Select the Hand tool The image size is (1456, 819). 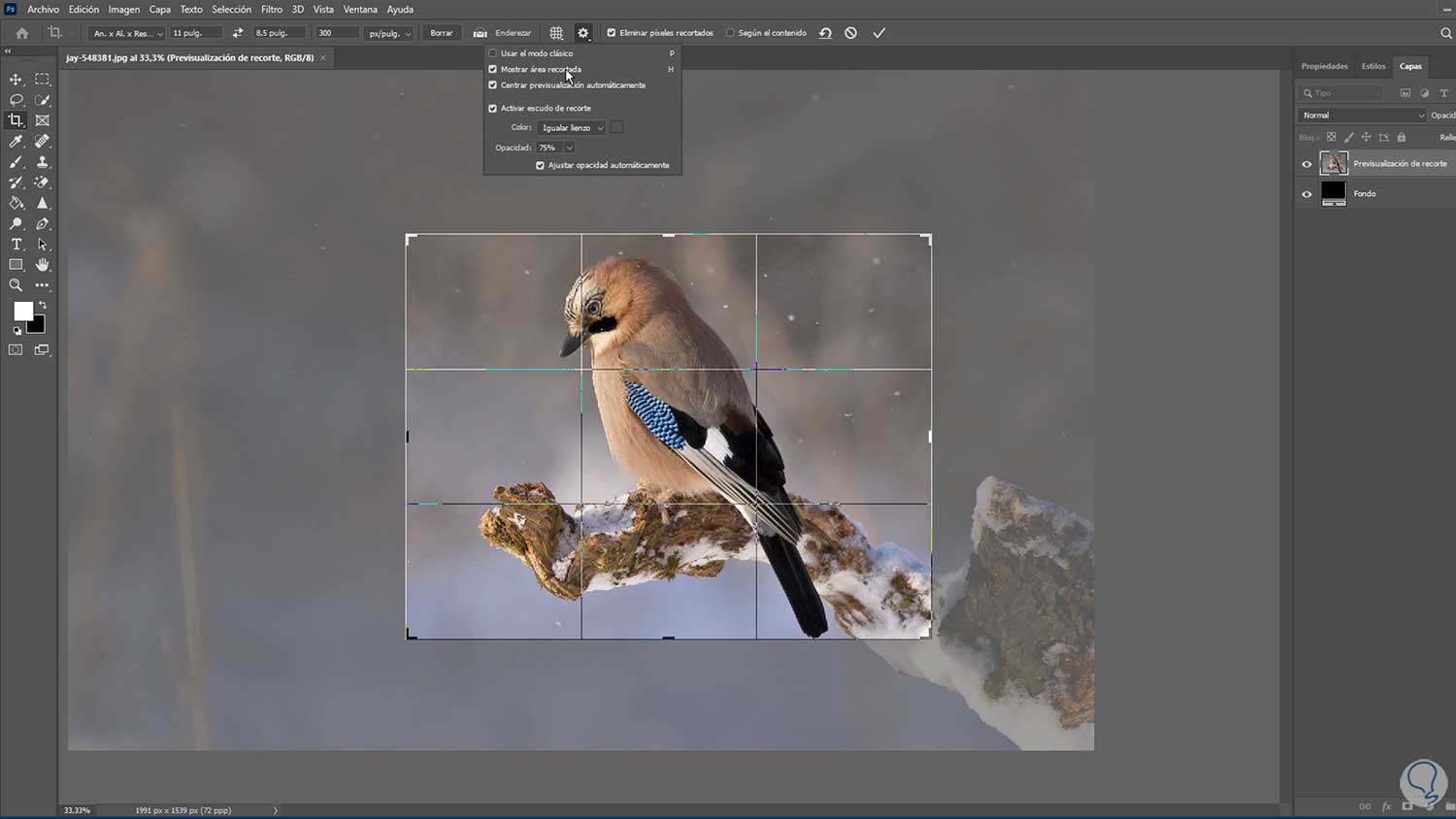(x=42, y=265)
